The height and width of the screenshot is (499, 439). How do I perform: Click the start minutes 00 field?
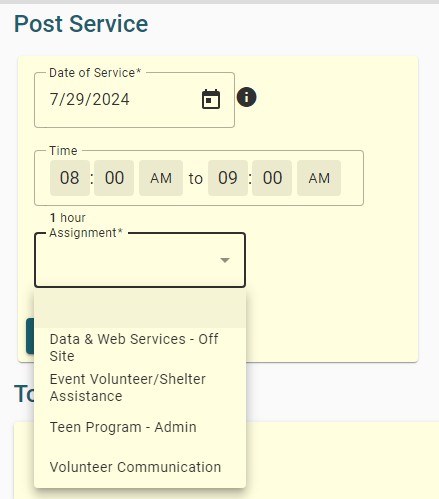114,178
